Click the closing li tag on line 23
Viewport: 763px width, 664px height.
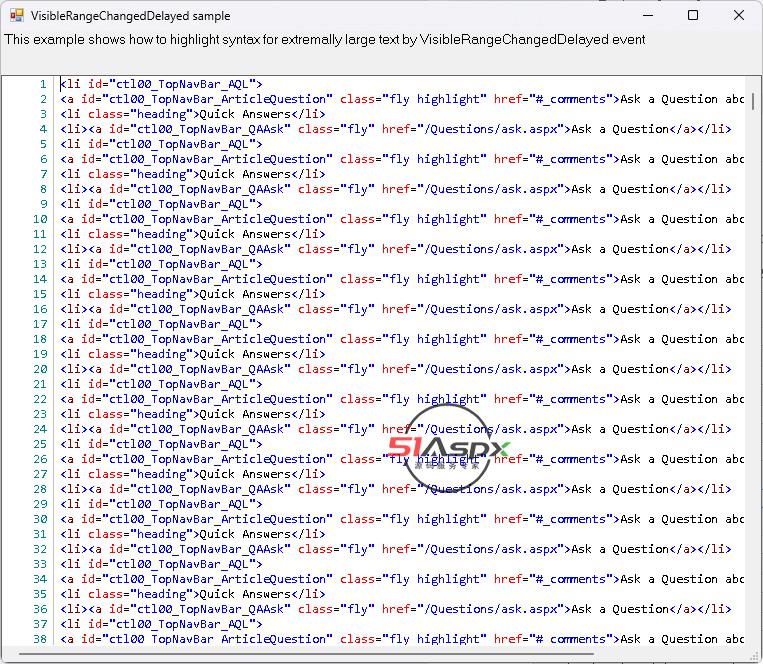308,414
